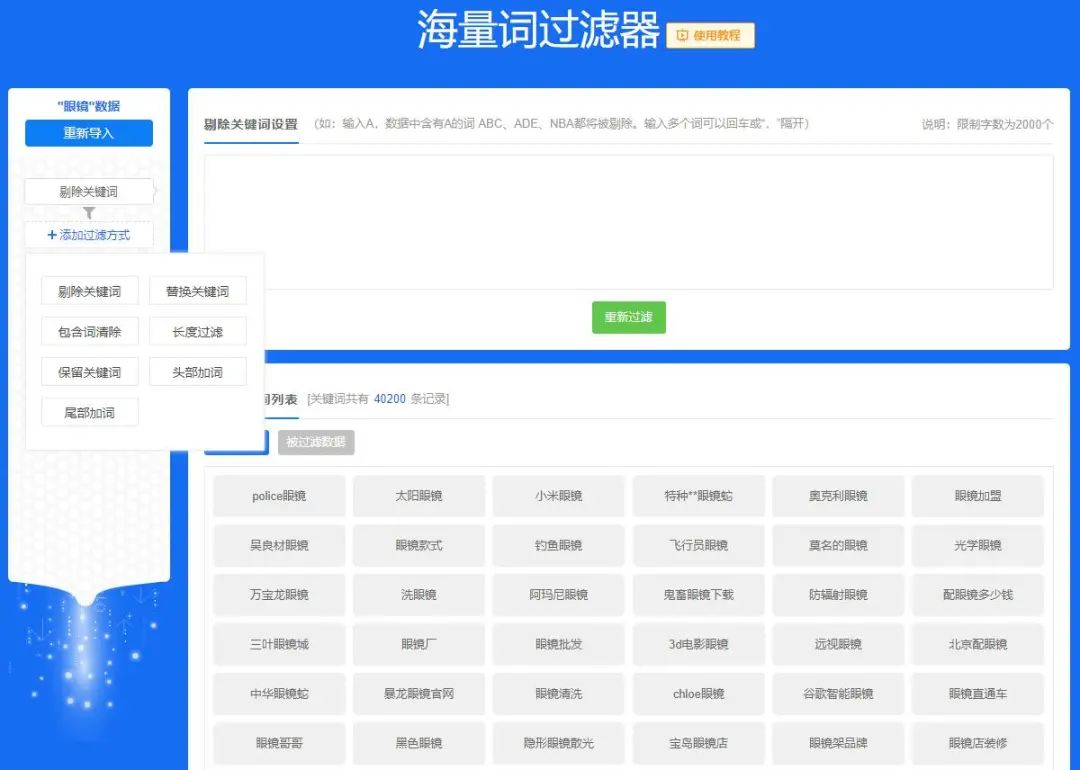Click the 小米眼镜 keyword entry
Image resolution: width=1080 pixels, height=770 pixels.
point(558,495)
